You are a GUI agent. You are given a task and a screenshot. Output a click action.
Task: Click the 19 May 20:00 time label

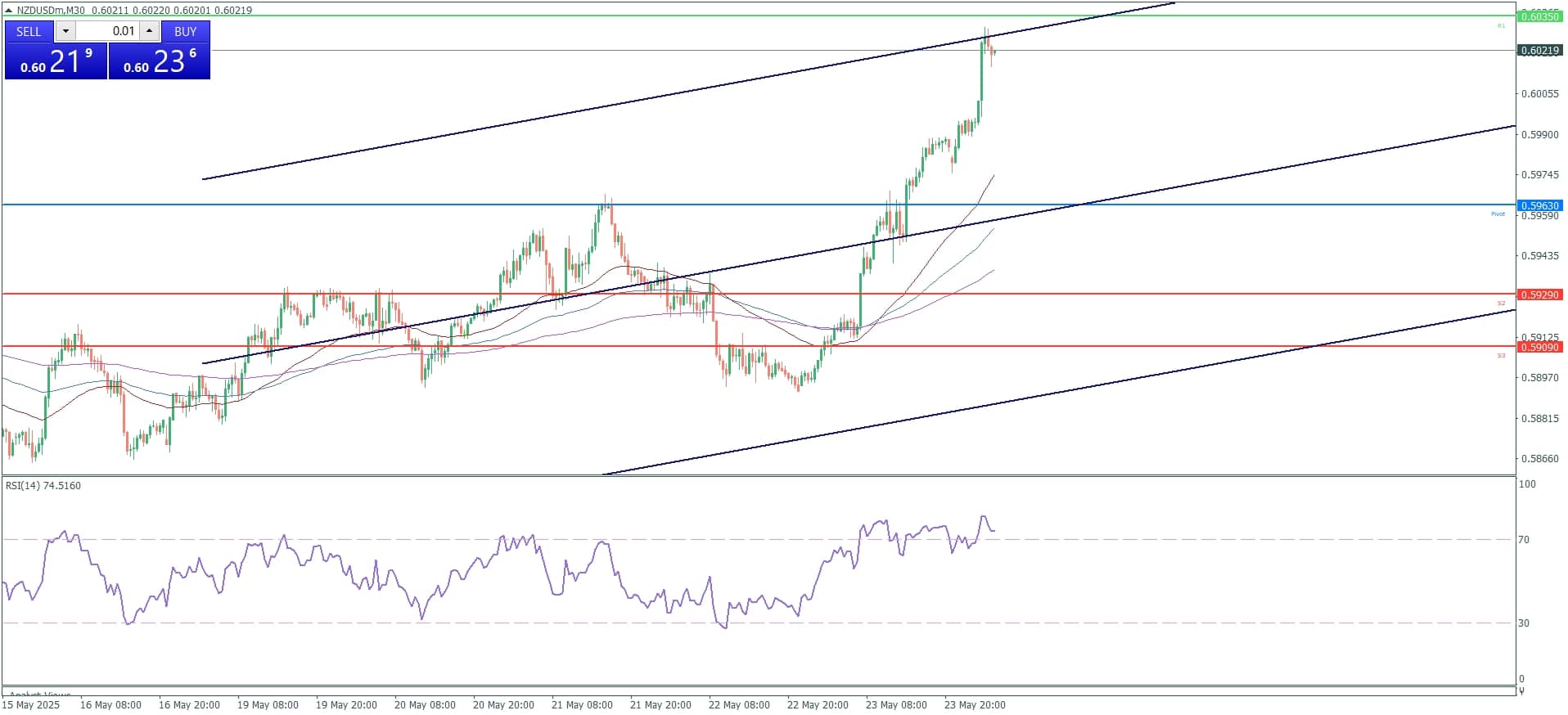coord(346,705)
